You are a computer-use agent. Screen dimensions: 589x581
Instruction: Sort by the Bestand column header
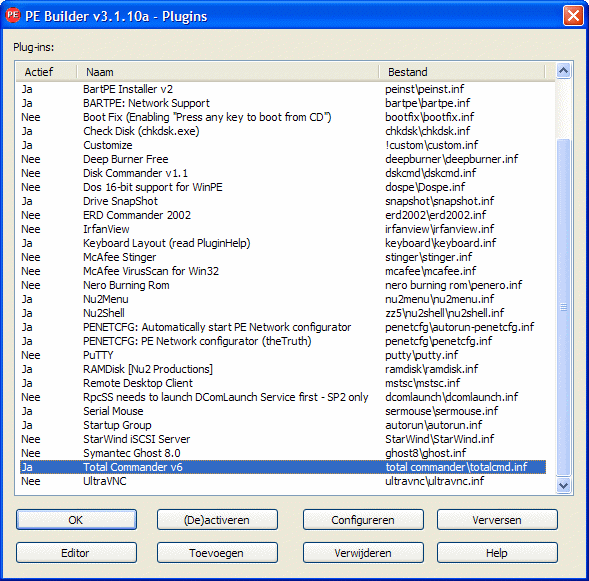[x=462, y=72]
